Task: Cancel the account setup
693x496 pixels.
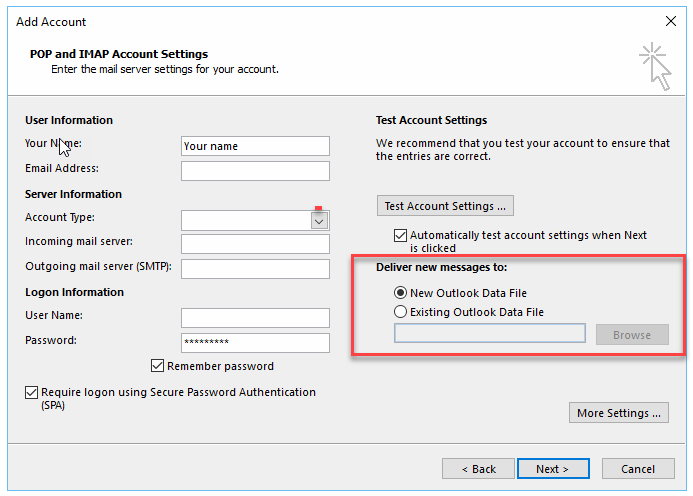Action: pyautogui.click(x=638, y=469)
